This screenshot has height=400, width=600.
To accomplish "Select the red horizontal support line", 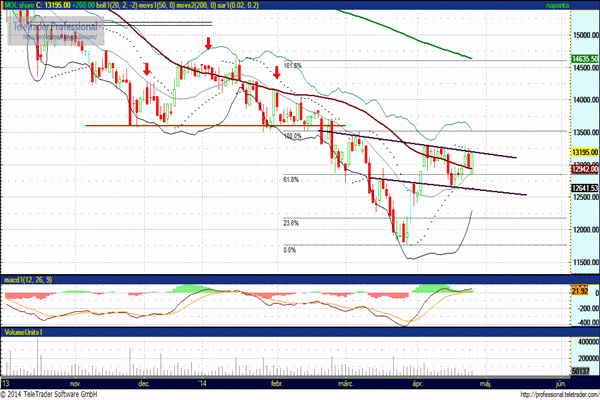I will [x=215, y=125].
